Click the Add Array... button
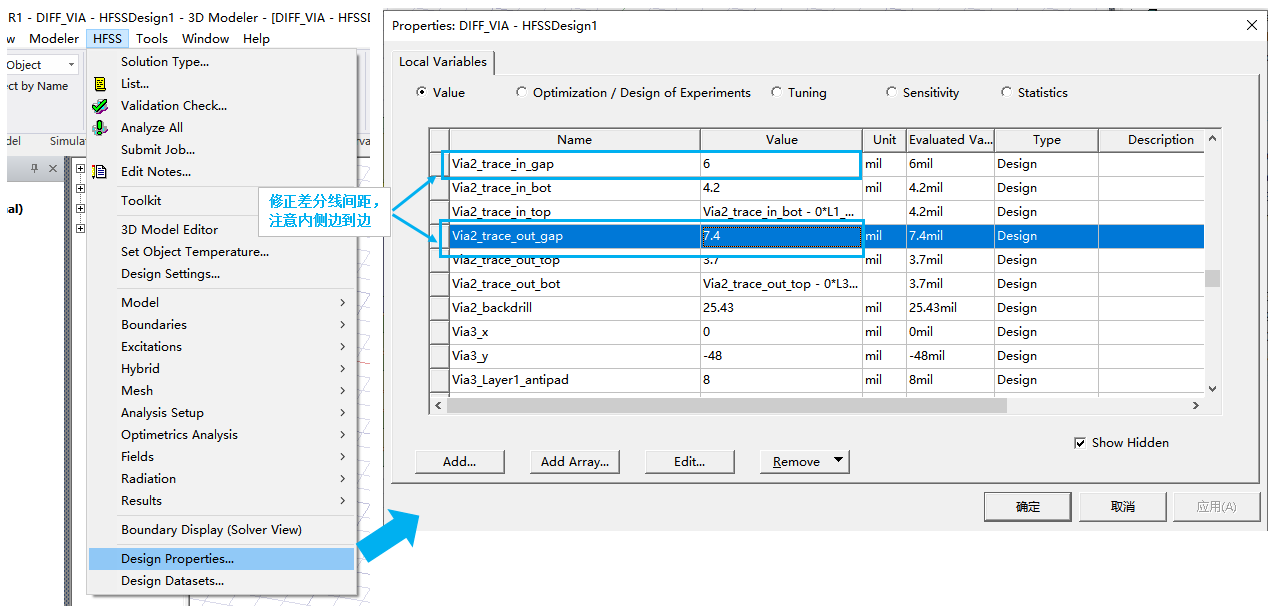1273x606 pixels. pos(574,461)
